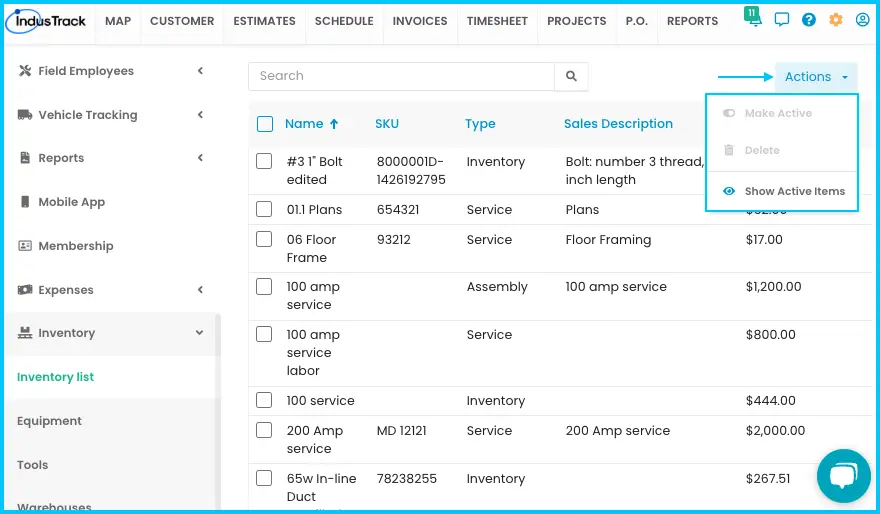Sort by Sales Description column header

pos(618,124)
